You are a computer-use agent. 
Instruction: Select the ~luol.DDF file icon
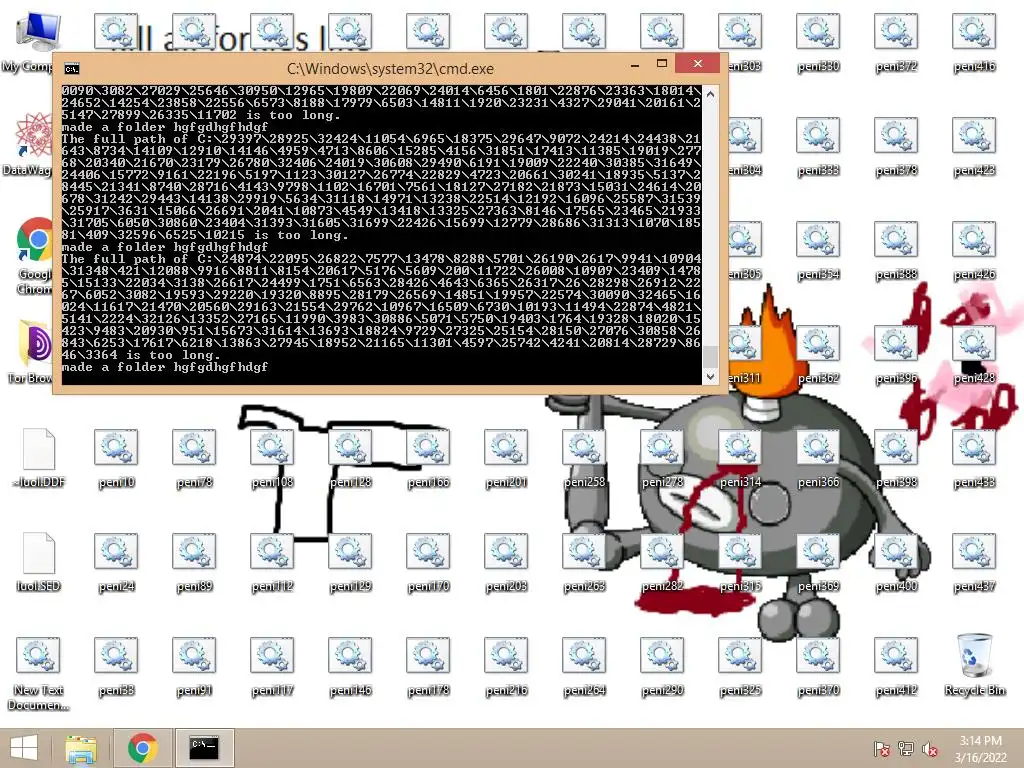click(x=39, y=458)
